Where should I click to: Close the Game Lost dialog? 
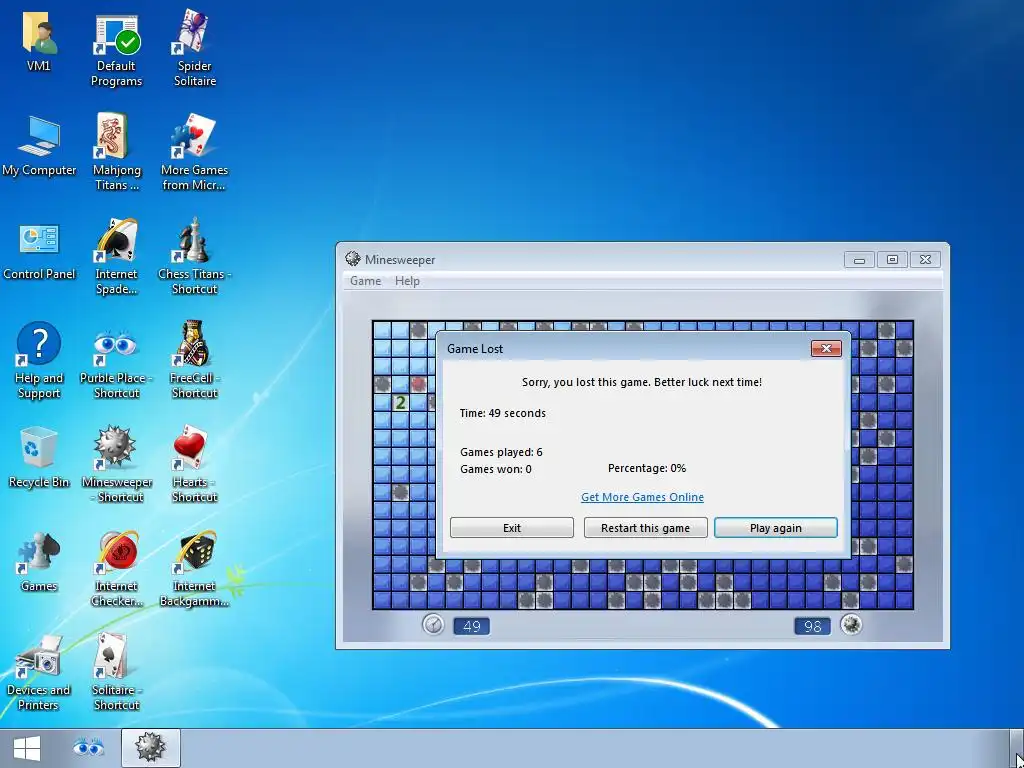(x=826, y=349)
